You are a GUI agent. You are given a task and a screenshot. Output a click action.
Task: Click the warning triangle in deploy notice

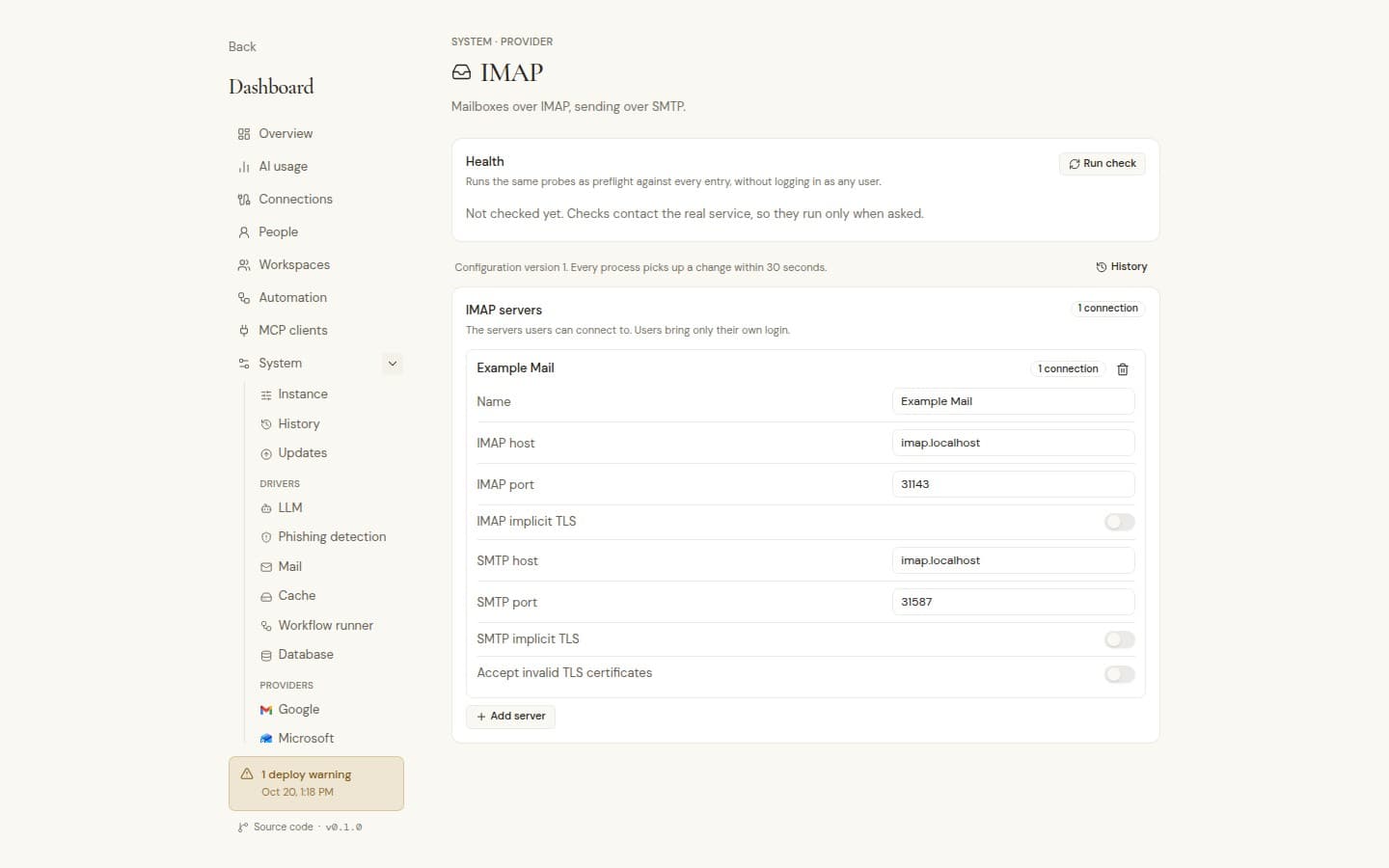pyautogui.click(x=247, y=774)
